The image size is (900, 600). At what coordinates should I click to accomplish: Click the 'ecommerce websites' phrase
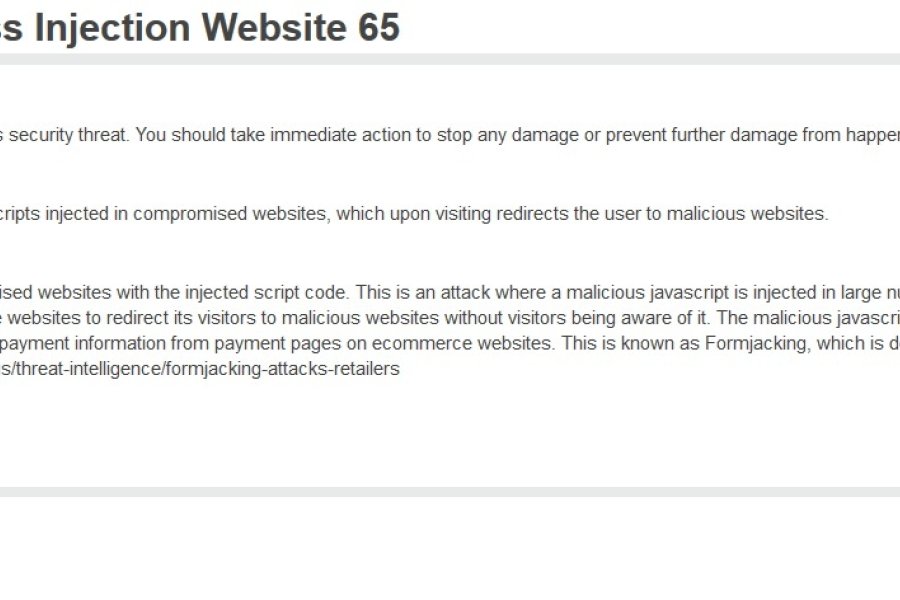[x=461, y=343]
